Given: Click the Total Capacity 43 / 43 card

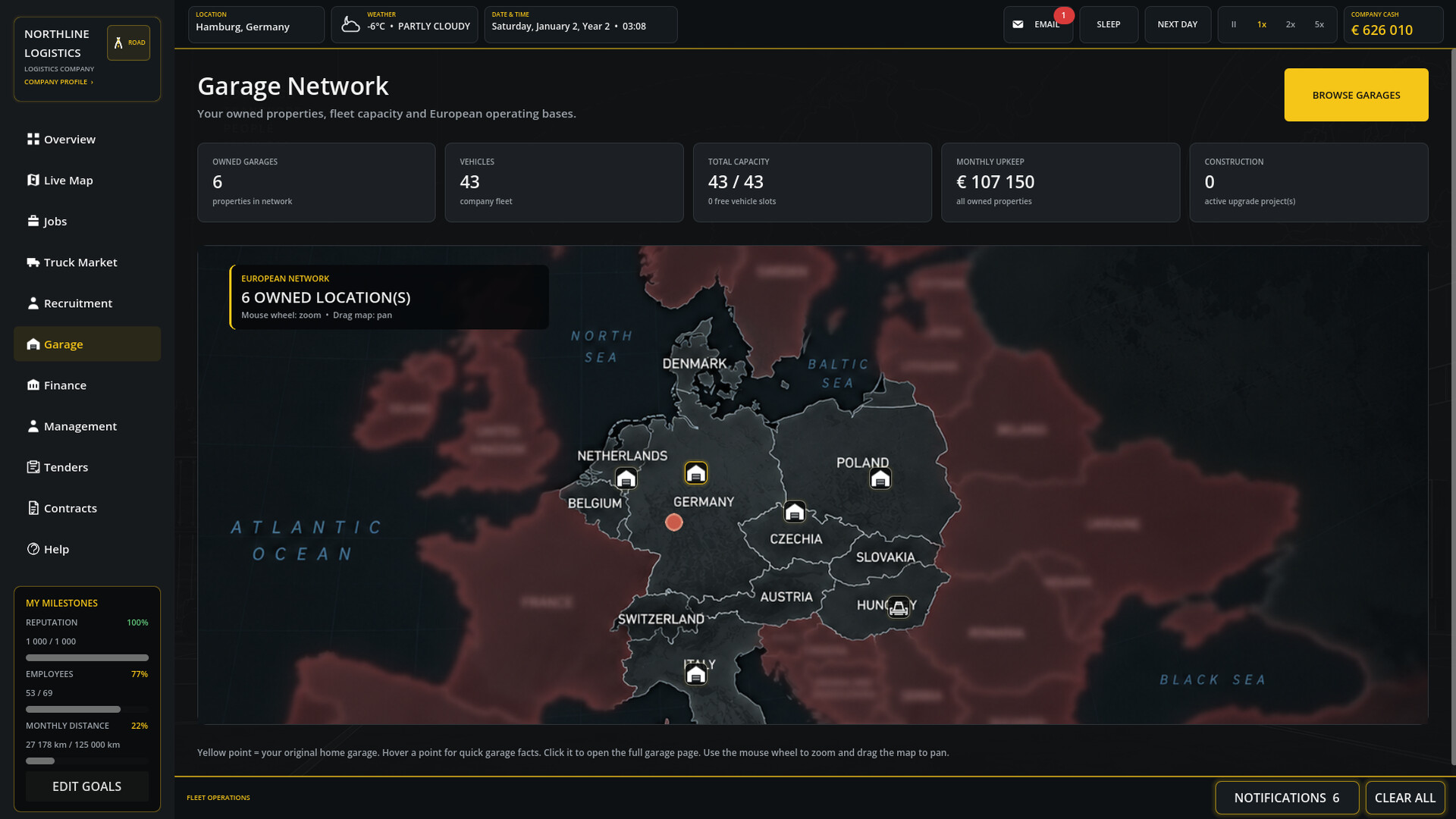Looking at the screenshot, I should coord(812,183).
